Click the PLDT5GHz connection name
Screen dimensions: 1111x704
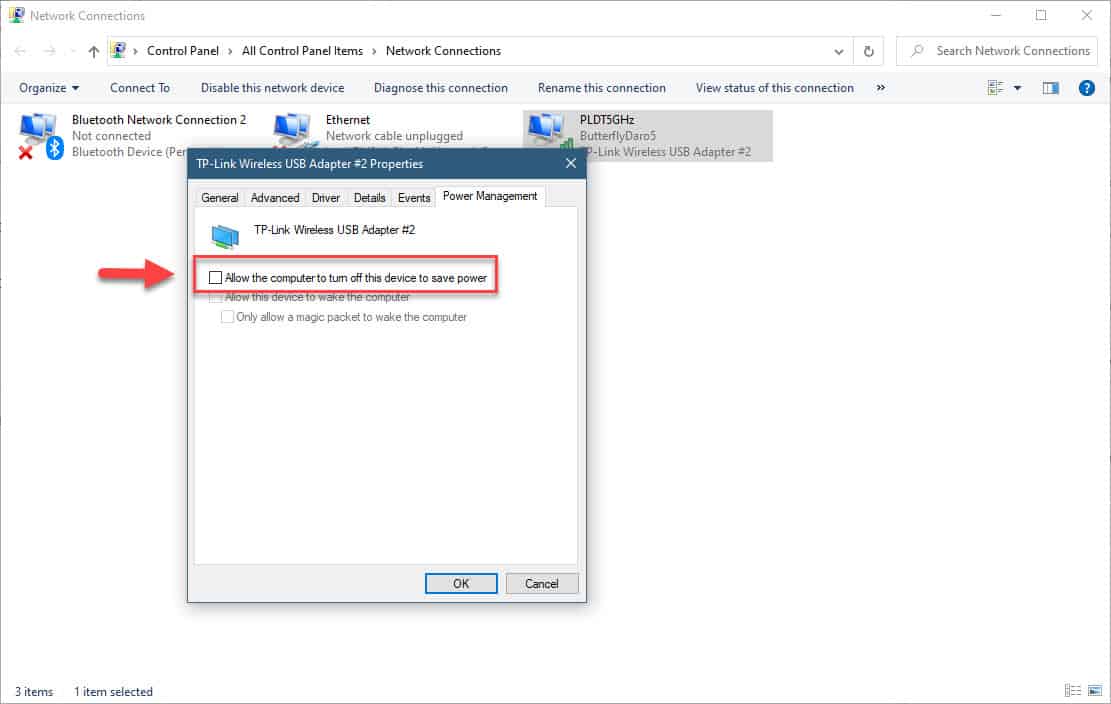pos(607,120)
